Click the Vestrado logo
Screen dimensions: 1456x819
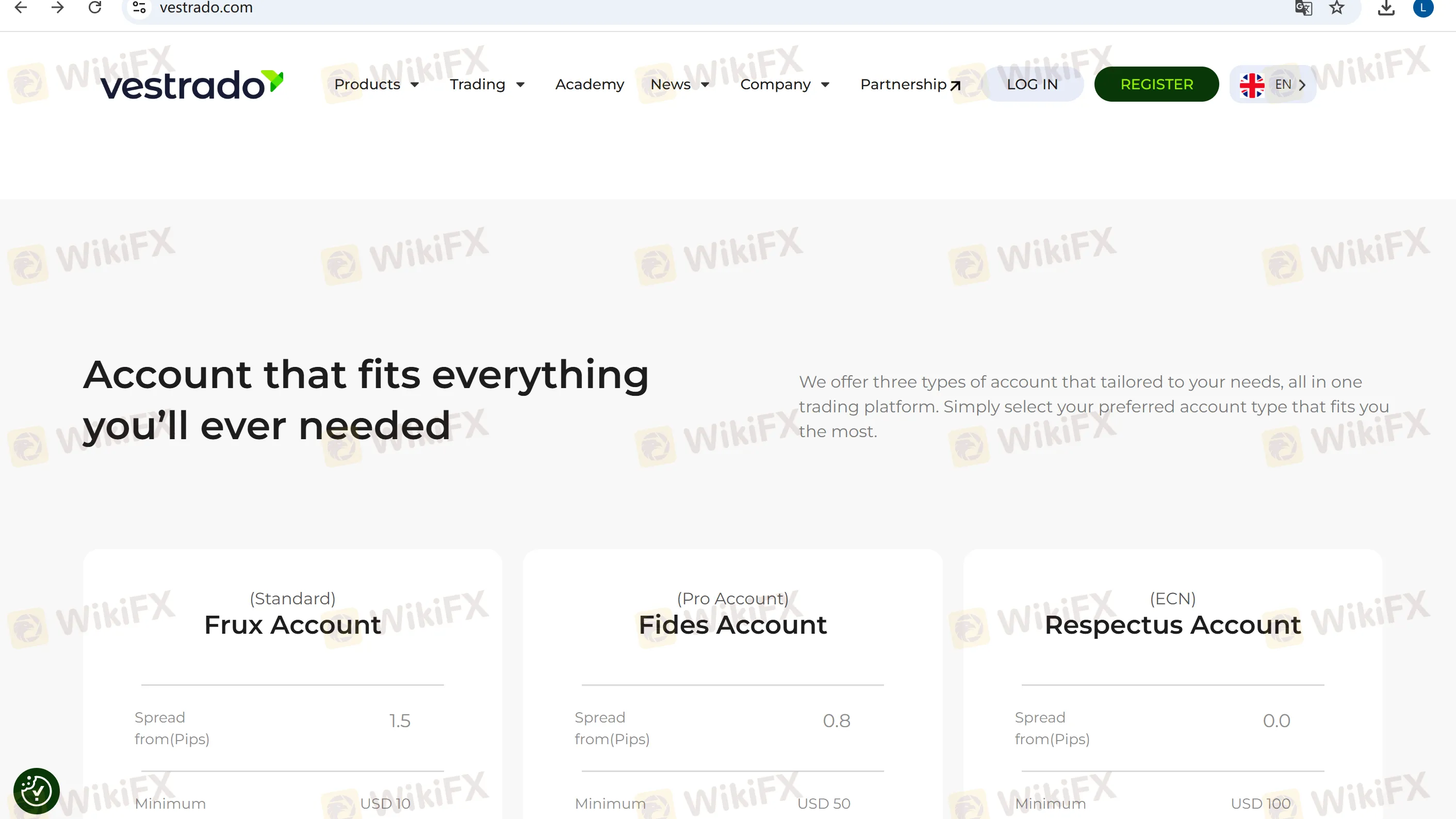(x=192, y=85)
